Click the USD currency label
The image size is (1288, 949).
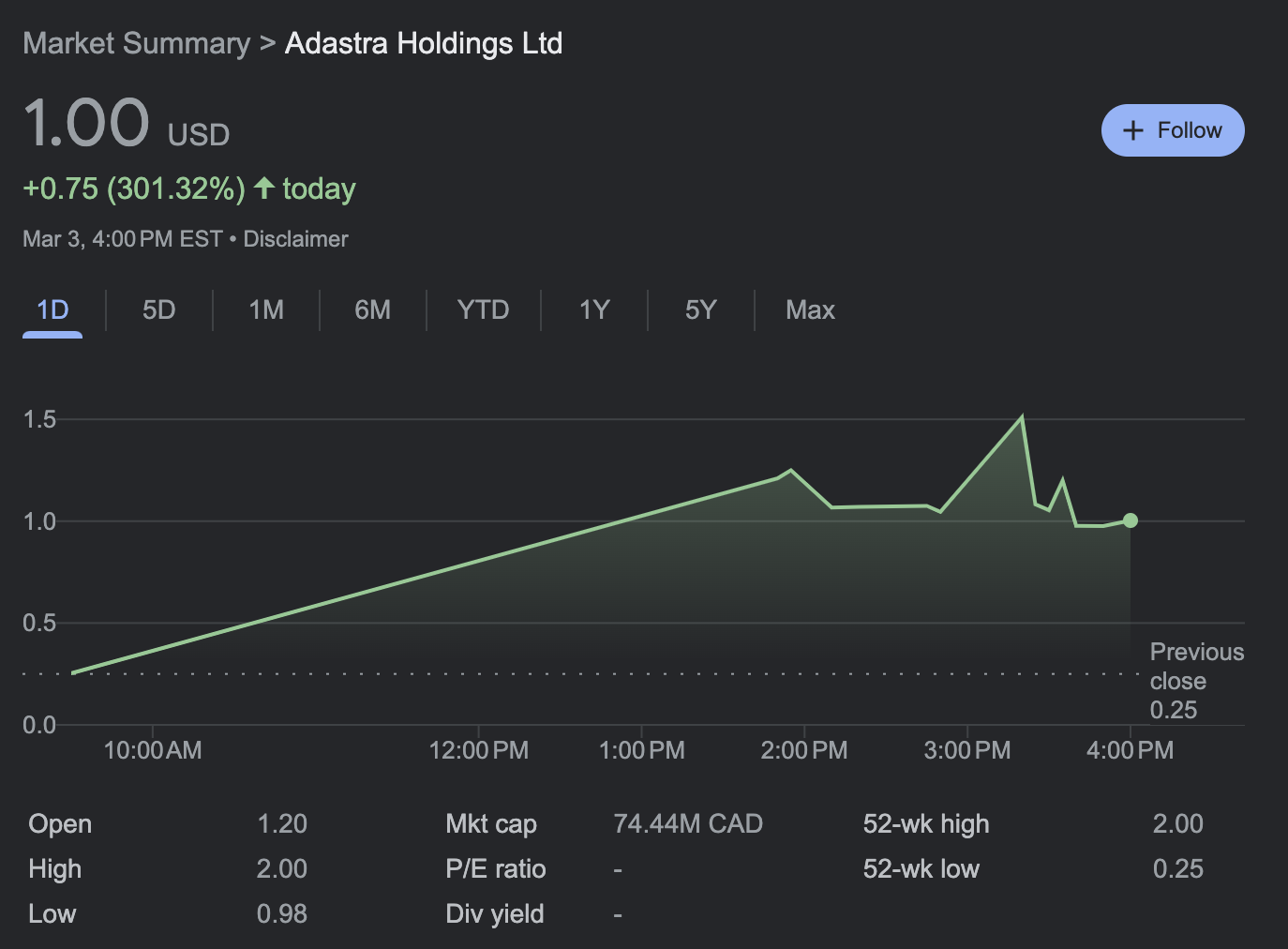click(x=199, y=135)
